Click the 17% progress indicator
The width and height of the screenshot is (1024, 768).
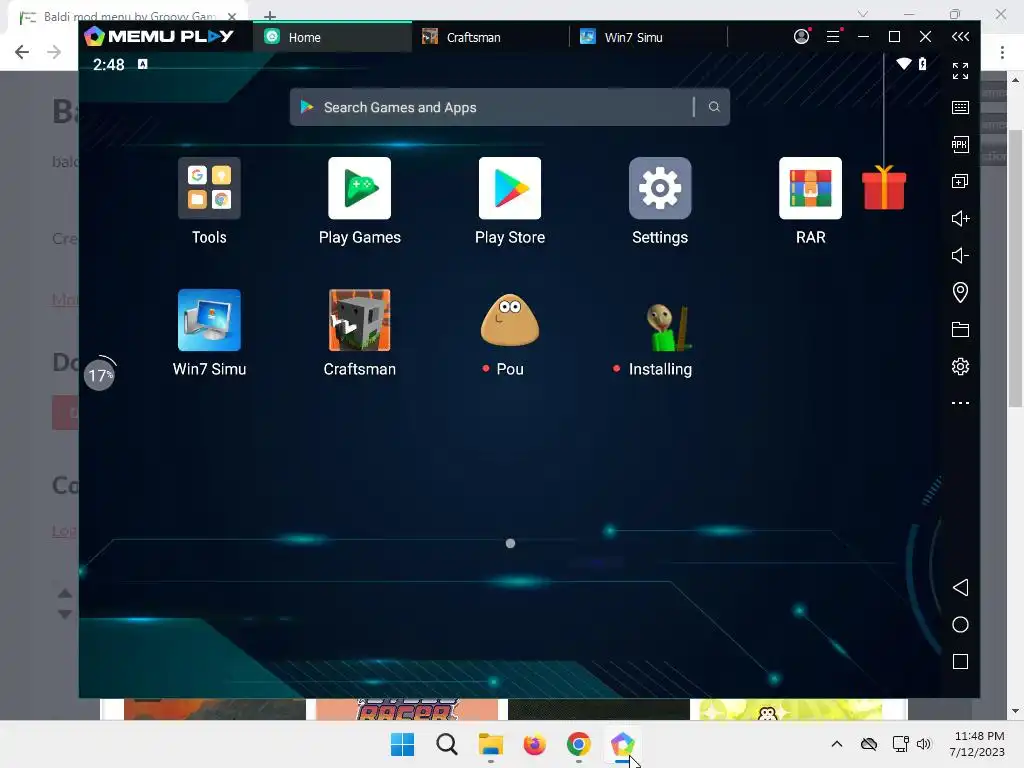(x=99, y=375)
